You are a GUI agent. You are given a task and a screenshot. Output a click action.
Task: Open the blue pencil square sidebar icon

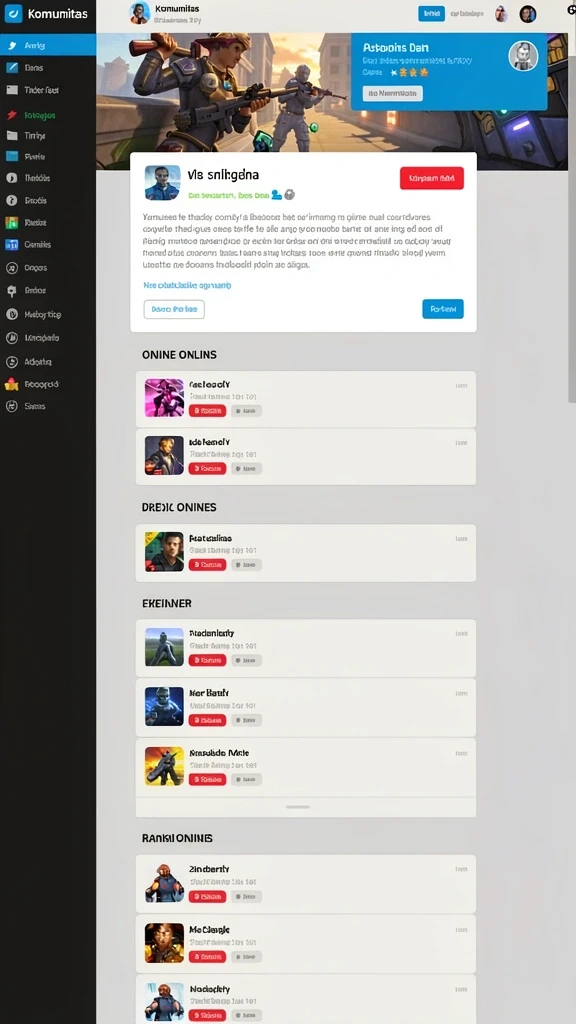[11, 67]
